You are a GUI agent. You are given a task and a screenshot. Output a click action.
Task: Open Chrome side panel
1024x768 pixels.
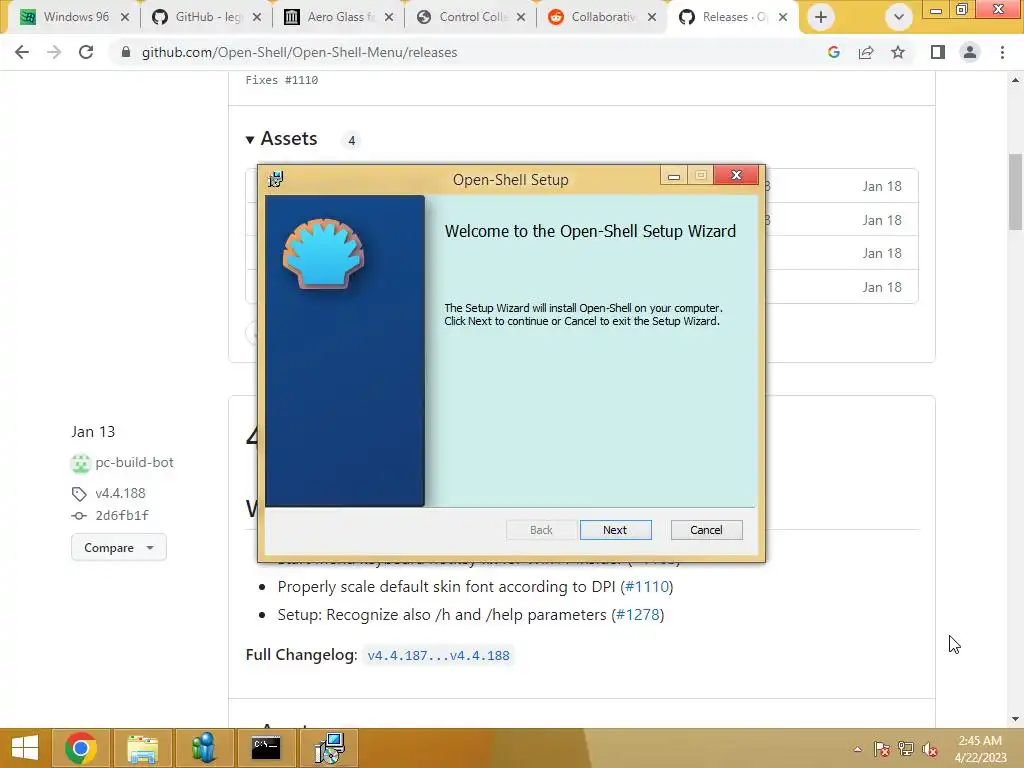[938, 52]
